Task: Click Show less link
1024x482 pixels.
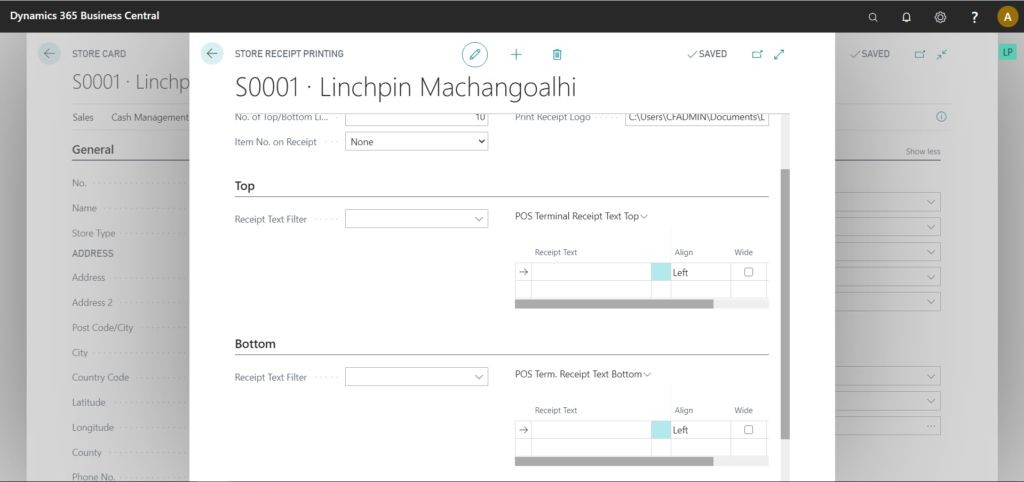Action: point(923,152)
